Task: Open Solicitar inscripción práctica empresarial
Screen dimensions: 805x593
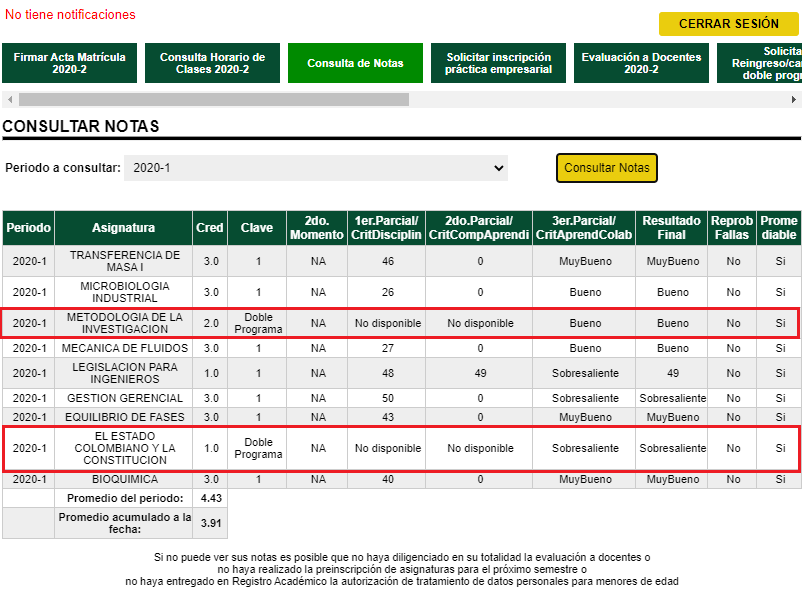Action: [498, 63]
